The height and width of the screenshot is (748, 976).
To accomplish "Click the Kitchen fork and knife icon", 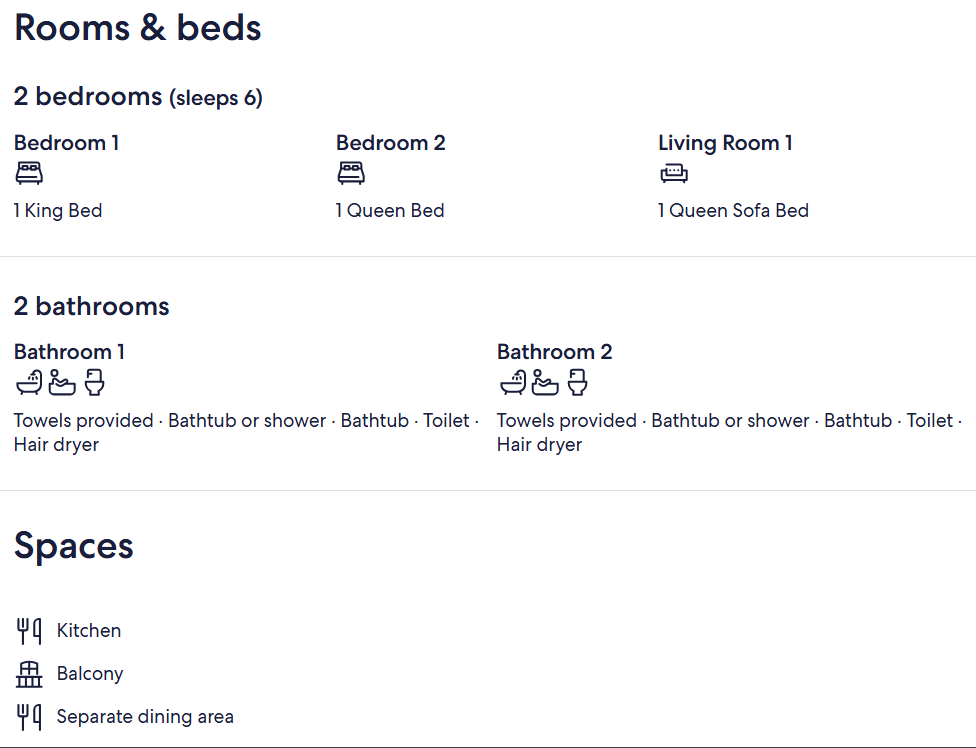I will pyautogui.click(x=29, y=631).
